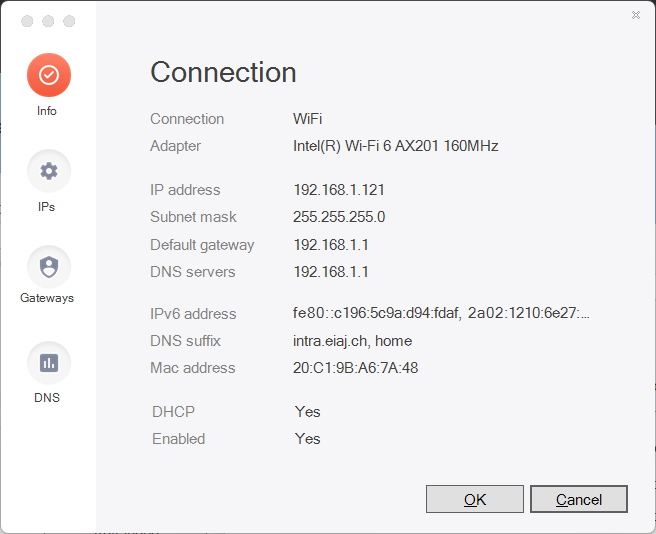The image size is (656, 534).
Task: Open the Info section icon
Action: (48, 75)
